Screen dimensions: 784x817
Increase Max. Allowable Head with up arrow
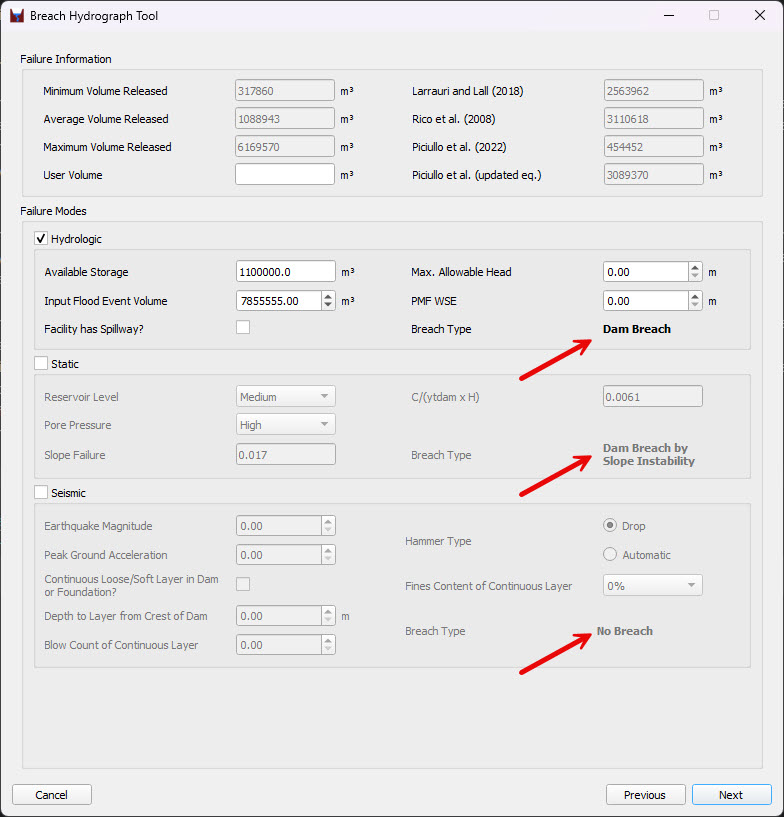[x=695, y=267]
